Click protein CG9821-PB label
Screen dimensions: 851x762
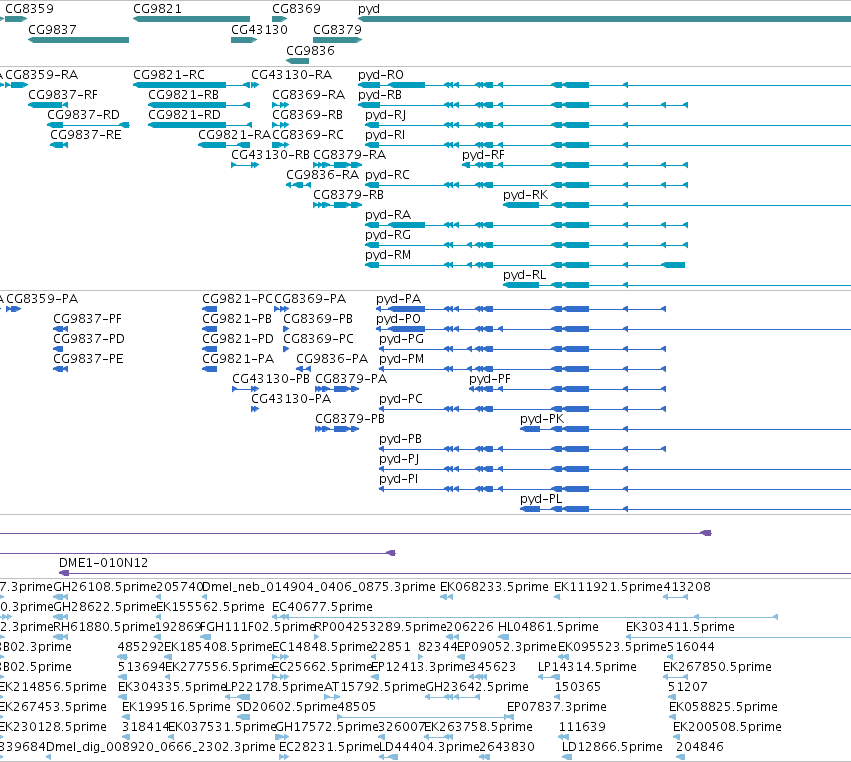[x=237, y=319]
